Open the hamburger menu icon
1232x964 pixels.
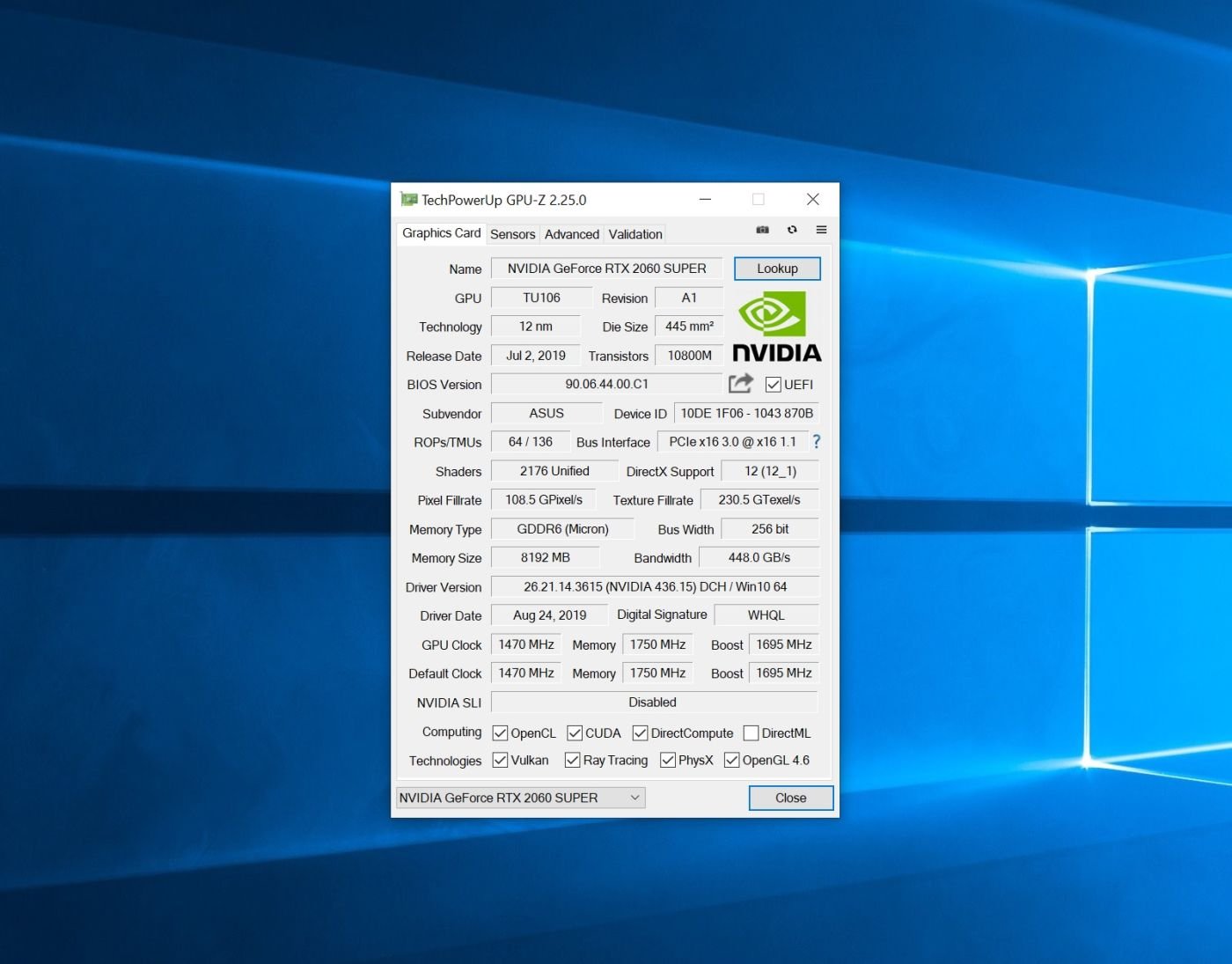(x=821, y=230)
